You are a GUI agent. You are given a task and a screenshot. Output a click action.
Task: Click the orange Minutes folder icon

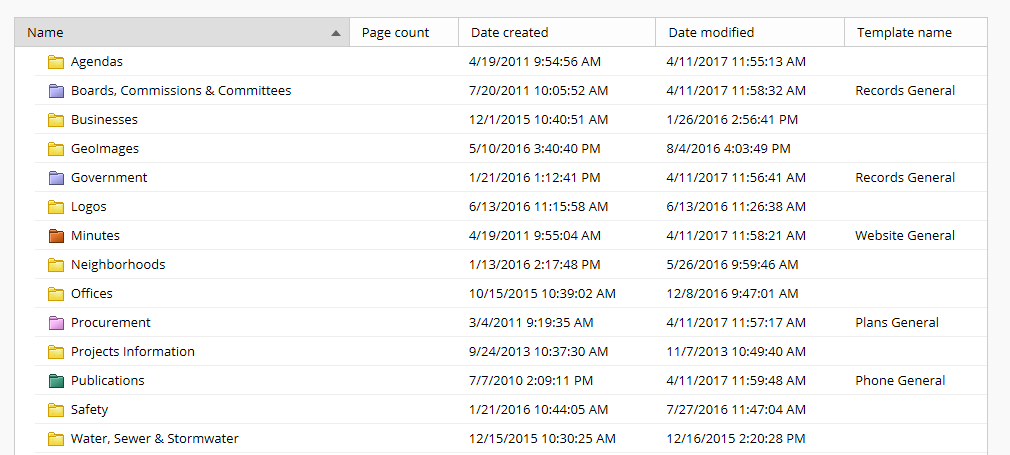(56, 236)
